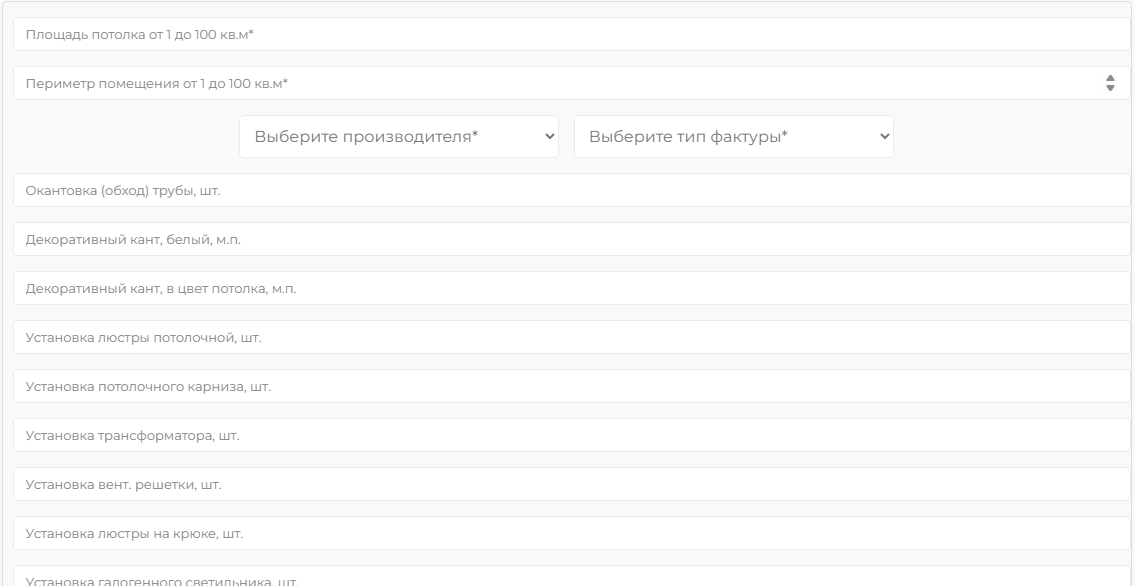
Task: Click the chevron on the manufacturer select
Action: coord(548,137)
